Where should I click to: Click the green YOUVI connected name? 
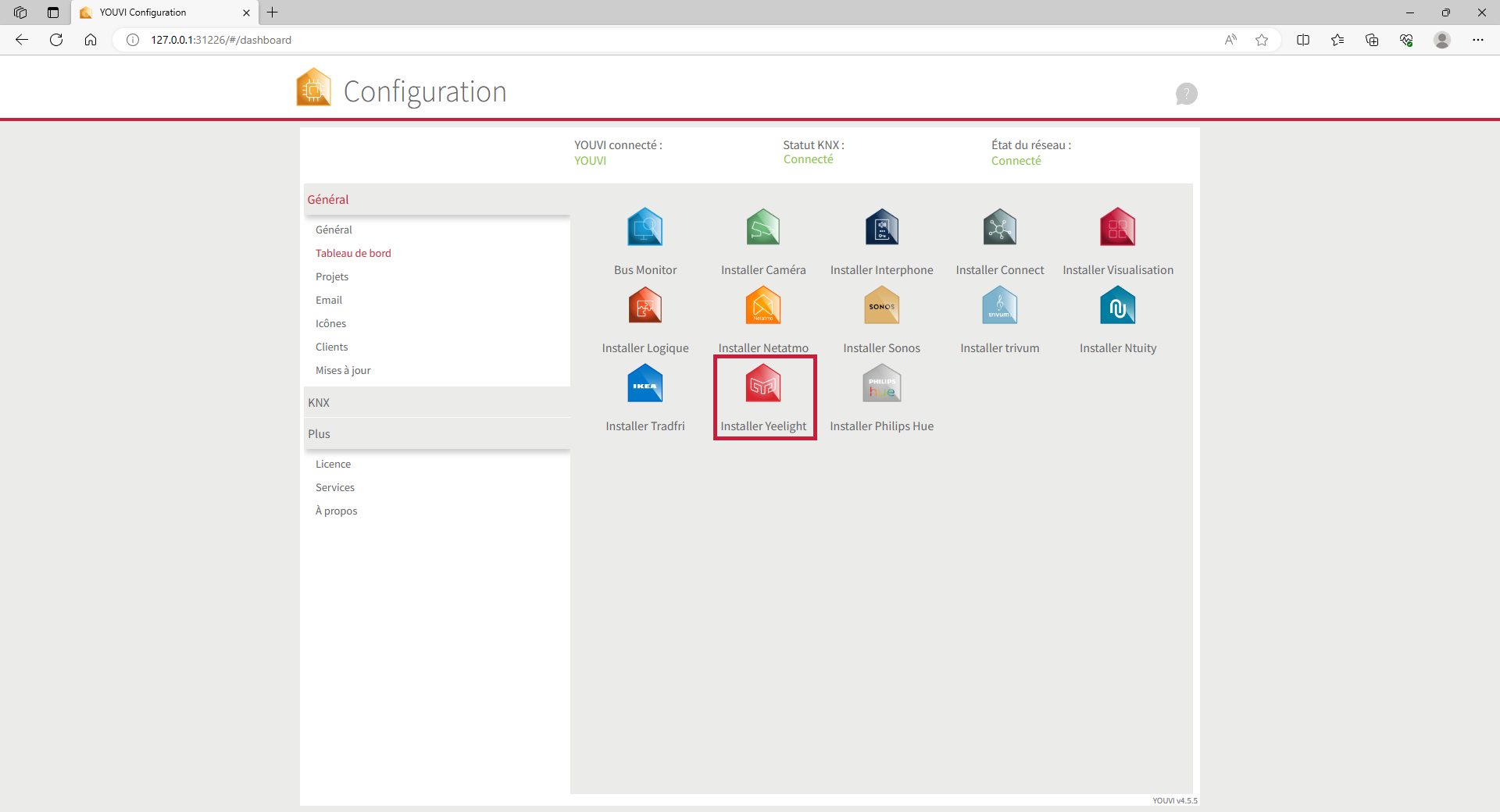590,161
